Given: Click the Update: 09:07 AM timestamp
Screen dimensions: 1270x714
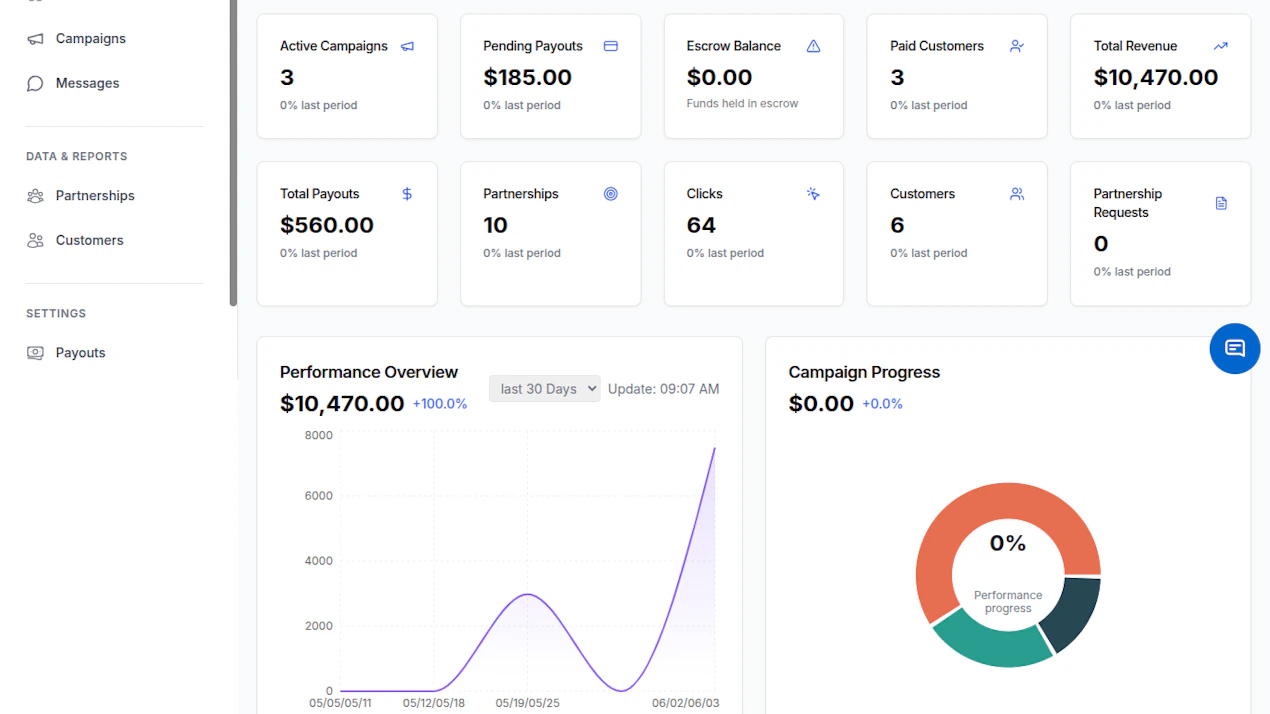Looking at the screenshot, I should 664,389.
